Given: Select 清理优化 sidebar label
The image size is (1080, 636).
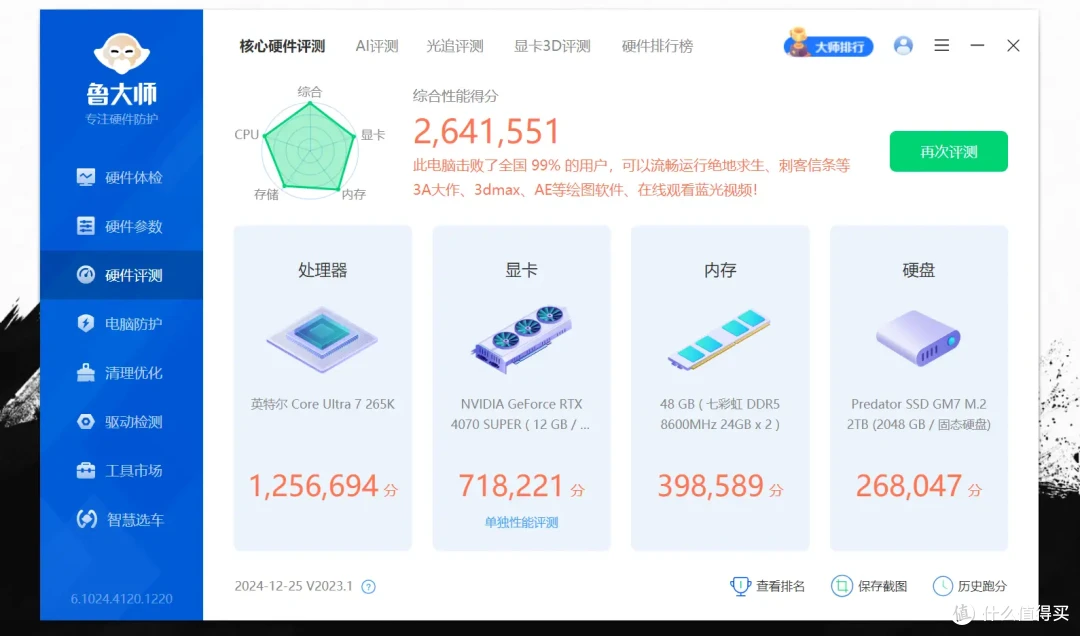Looking at the screenshot, I should tap(134, 373).
